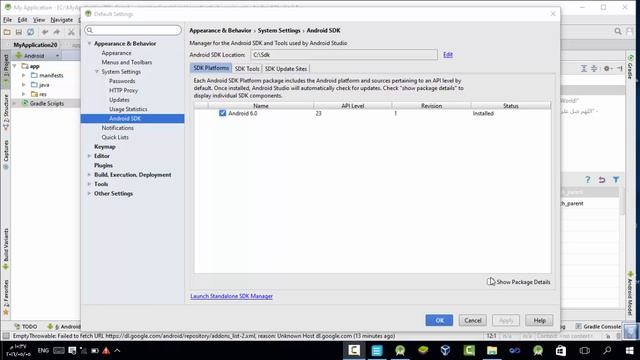The width and height of the screenshot is (640, 360).
Task: Click the settings search field
Action: pyautogui.click(x=133, y=30)
